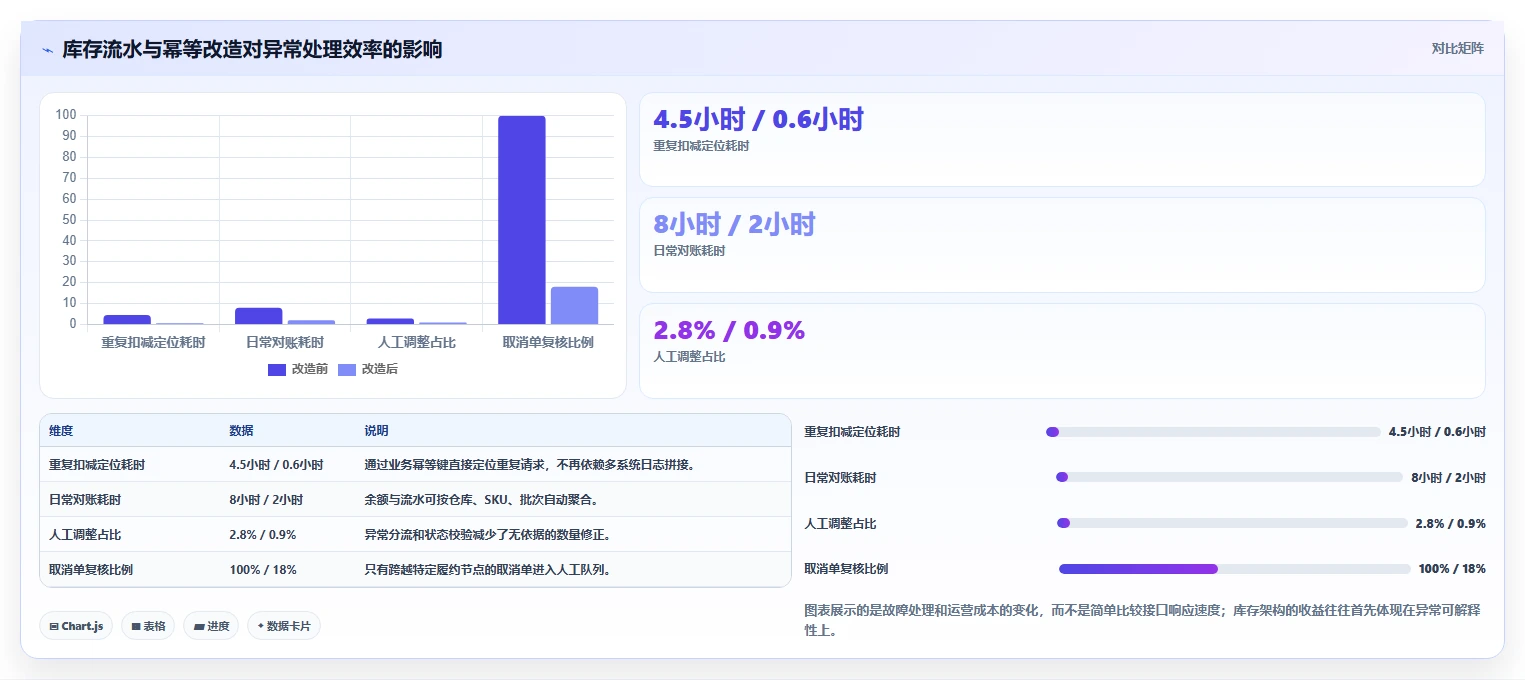Click the 表格 chip

tap(148, 626)
